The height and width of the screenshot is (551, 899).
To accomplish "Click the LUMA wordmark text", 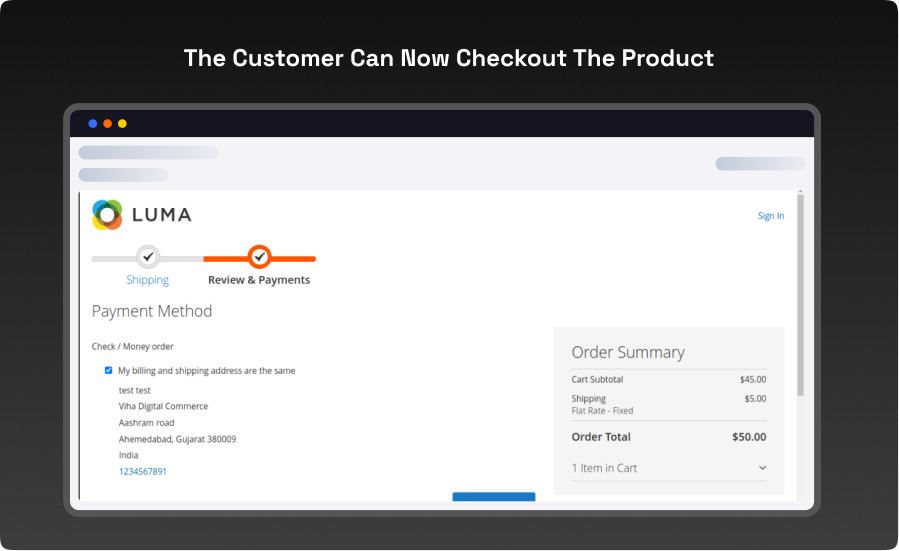I will 161,215.
